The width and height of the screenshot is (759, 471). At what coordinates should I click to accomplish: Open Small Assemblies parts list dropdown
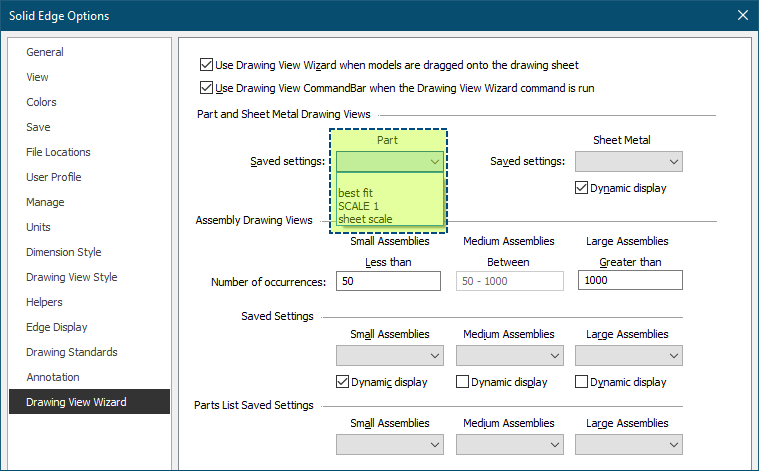390,445
